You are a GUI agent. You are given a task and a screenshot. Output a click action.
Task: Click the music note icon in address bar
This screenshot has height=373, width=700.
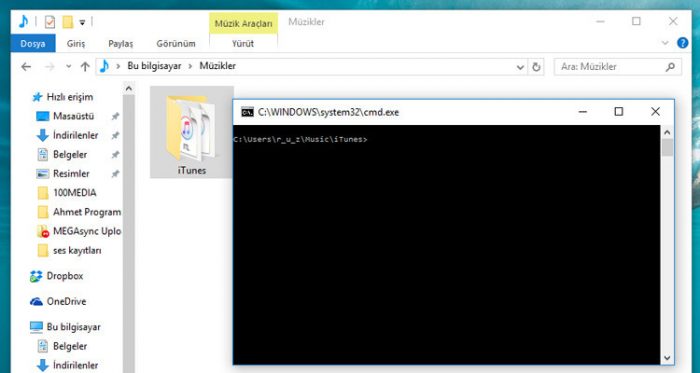point(104,66)
